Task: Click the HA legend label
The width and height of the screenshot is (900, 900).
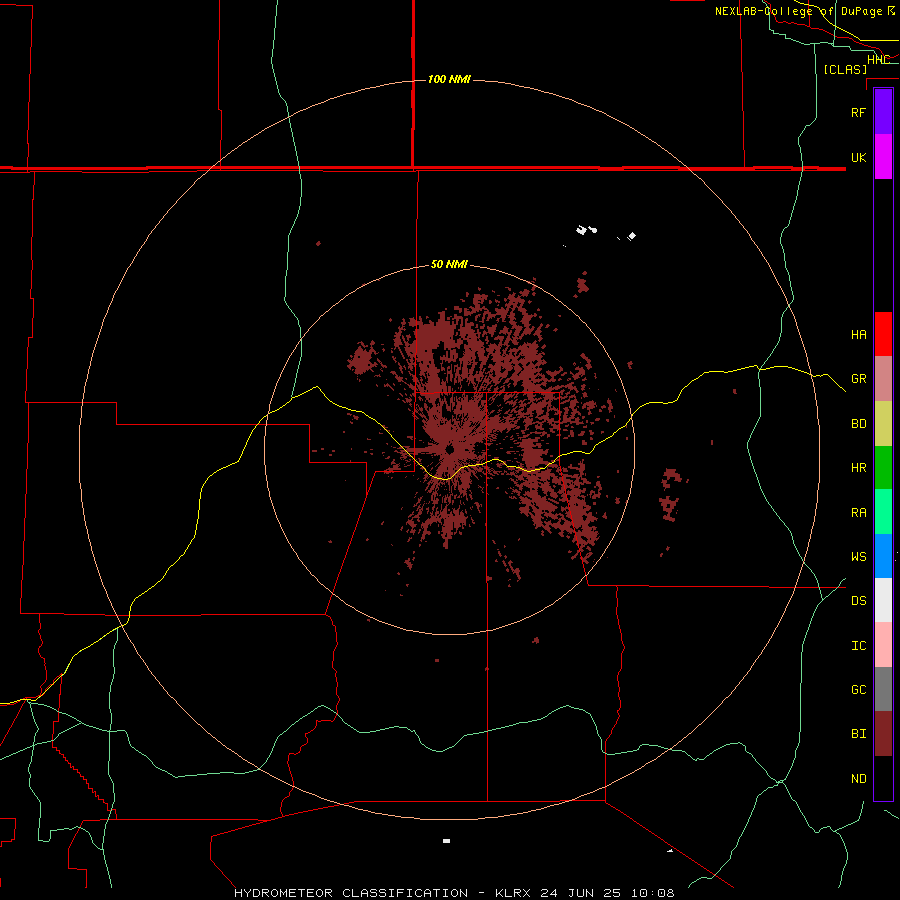Action: point(858,335)
